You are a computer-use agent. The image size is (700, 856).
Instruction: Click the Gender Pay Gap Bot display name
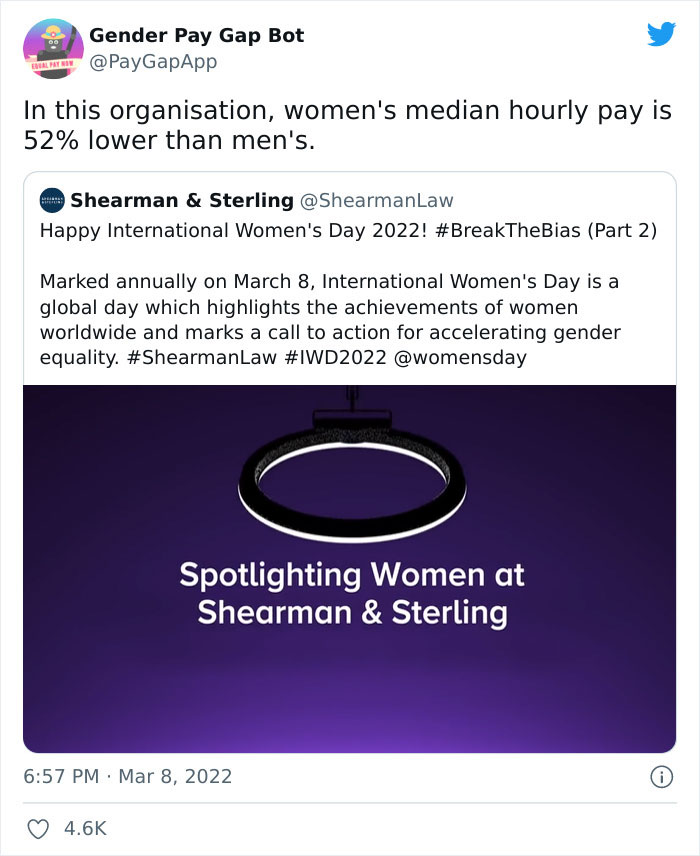click(x=197, y=35)
